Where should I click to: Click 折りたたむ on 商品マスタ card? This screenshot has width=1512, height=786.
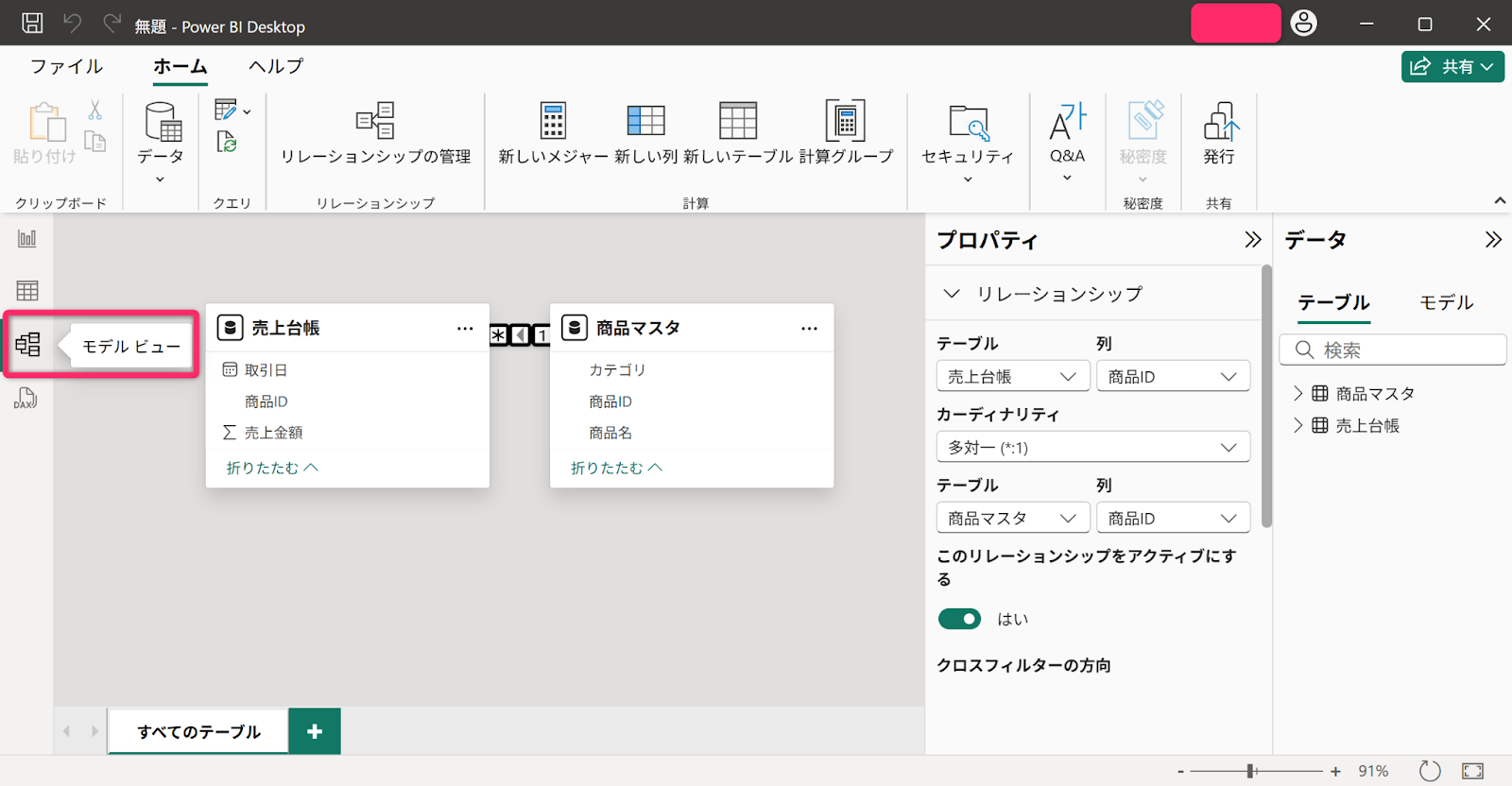click(616, 468)
